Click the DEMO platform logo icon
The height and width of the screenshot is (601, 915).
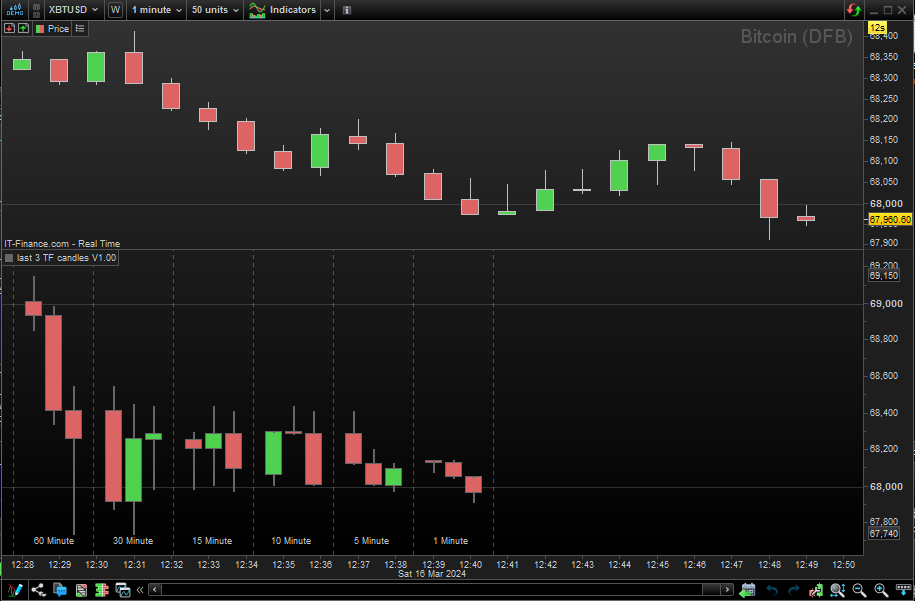coord(15,9)
